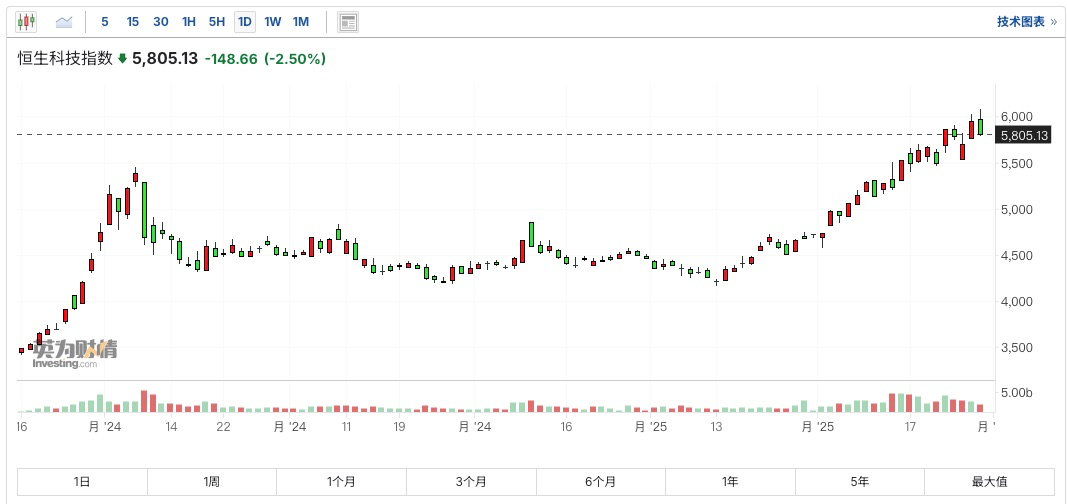Show the 5年 time range
Screen dimensions: 1067x504
[860, 481]
